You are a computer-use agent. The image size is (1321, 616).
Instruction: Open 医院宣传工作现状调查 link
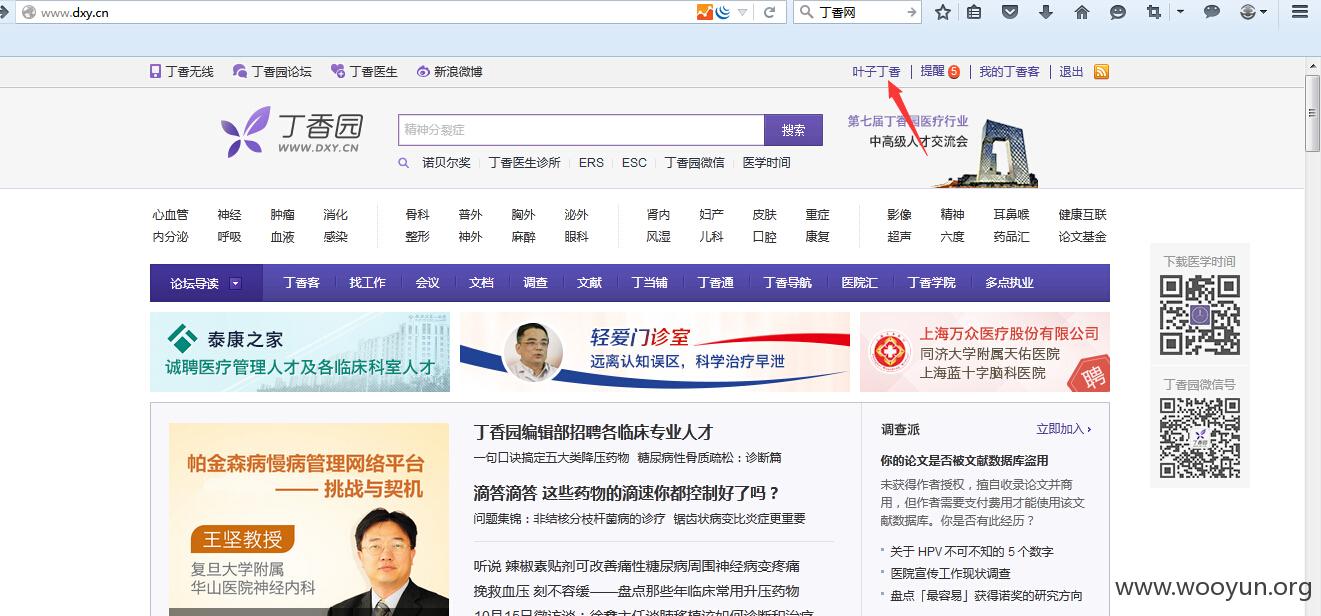pos(950,573)
